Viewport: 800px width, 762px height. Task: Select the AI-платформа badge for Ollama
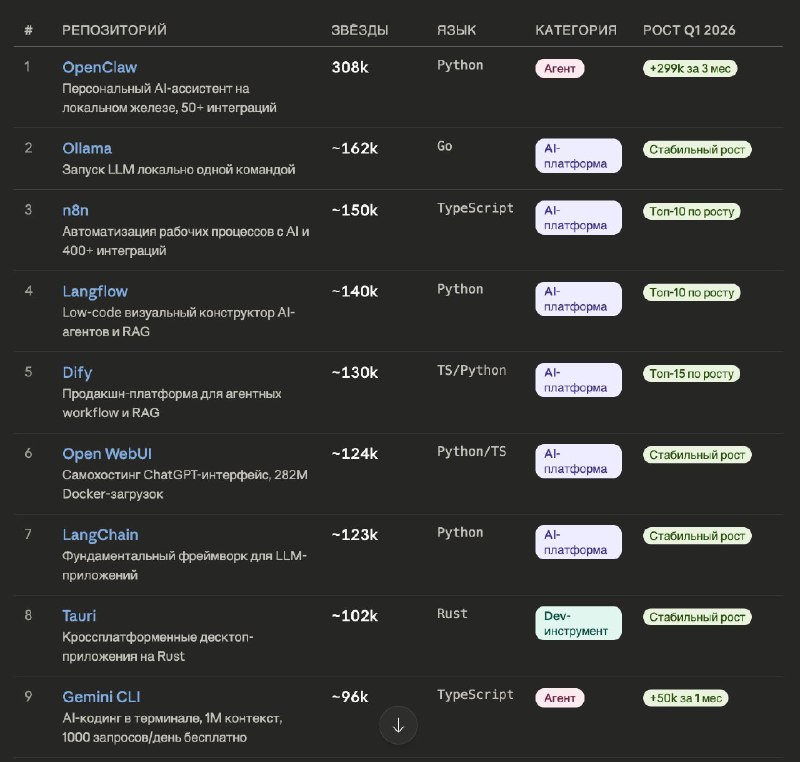(x=578, y=155)
